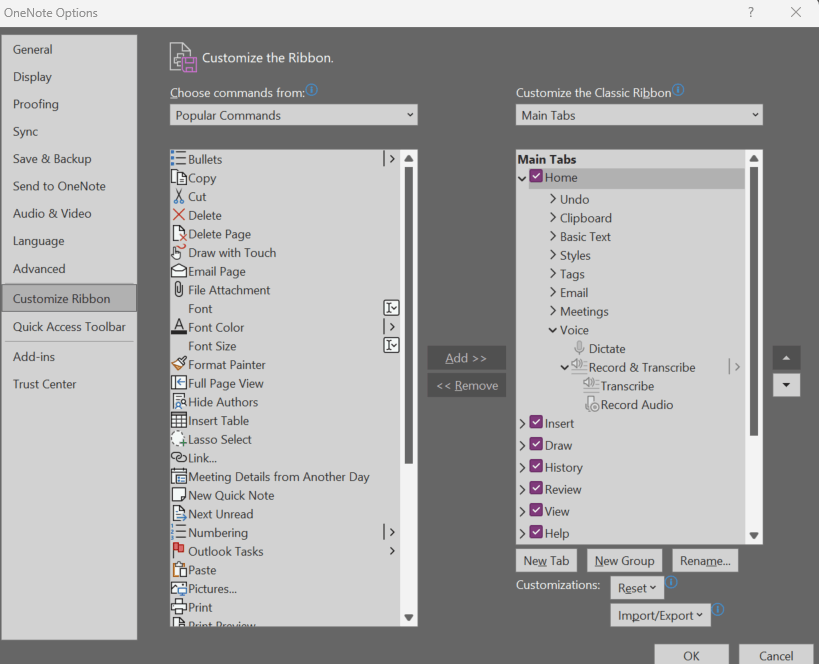Click the Cut scissors icon
The width and height of the screenshot is (819, 664).
[179, 196]
